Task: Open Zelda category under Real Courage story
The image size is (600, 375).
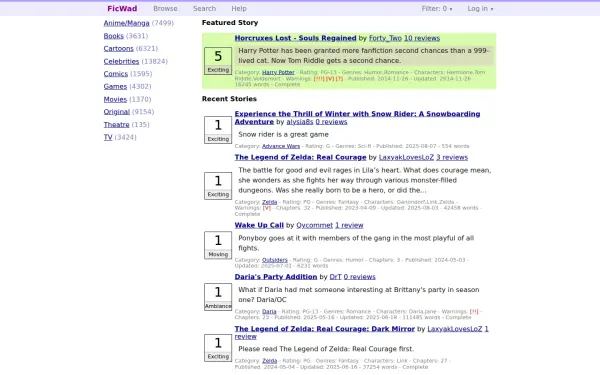Action: pyautogui.click(x=269, y=202)
